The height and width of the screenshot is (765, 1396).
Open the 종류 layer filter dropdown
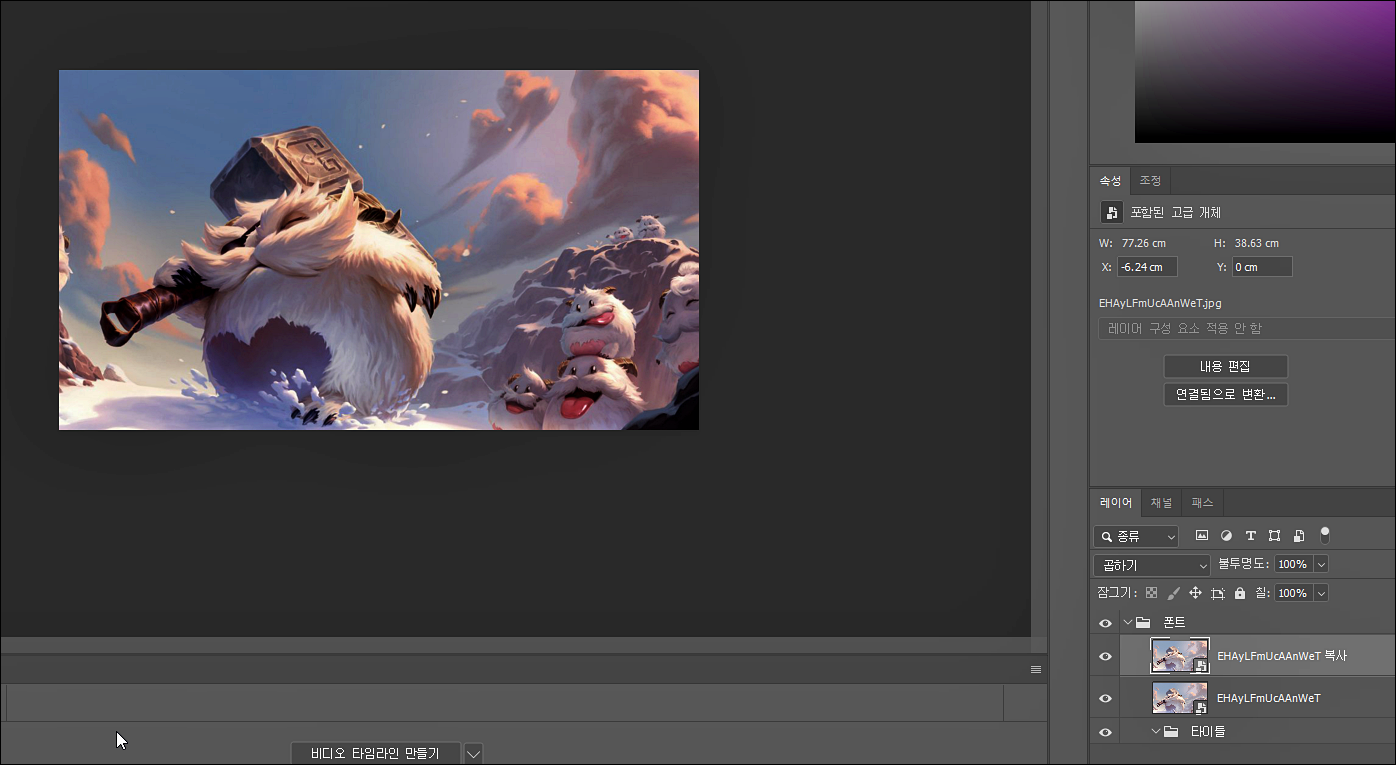tap(1136, 537)
